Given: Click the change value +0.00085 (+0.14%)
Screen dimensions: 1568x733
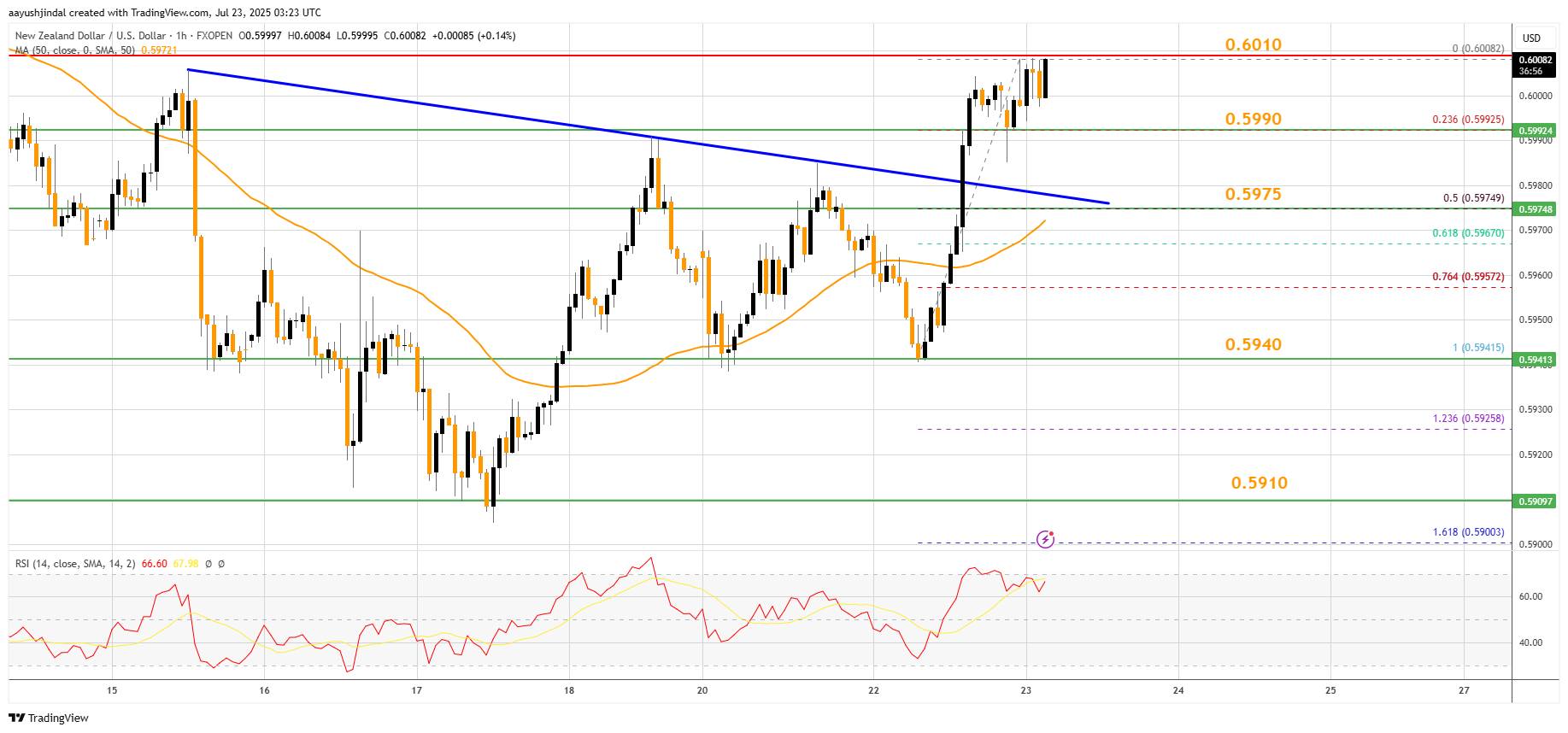Looking at the screenshot, I should click(473, 36).
